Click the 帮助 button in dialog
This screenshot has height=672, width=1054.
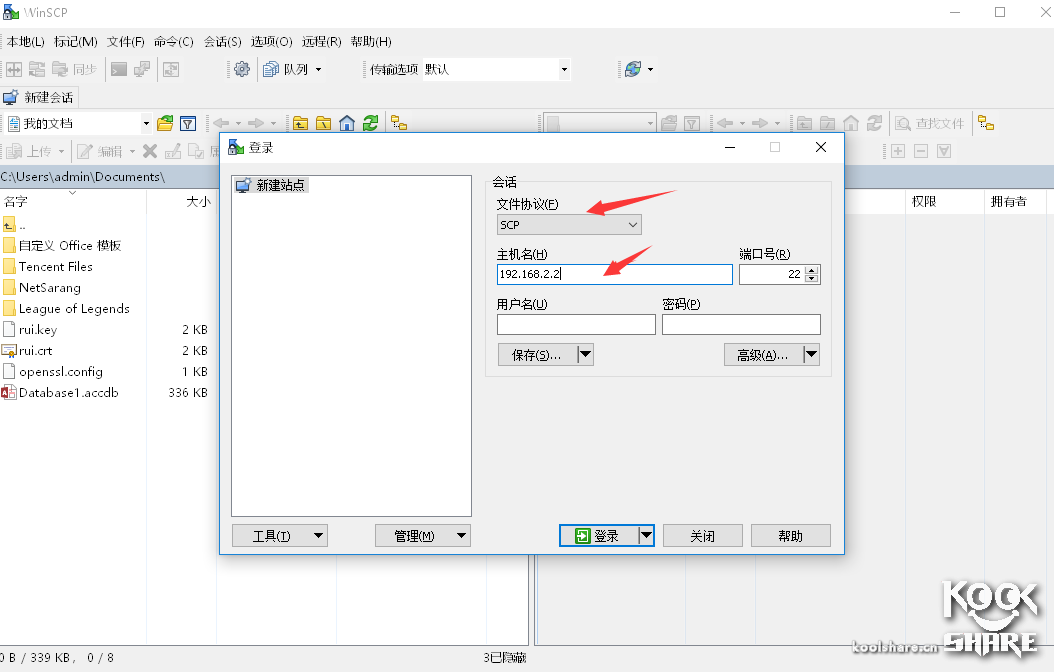pyautogui.click(x=790, y=535)
